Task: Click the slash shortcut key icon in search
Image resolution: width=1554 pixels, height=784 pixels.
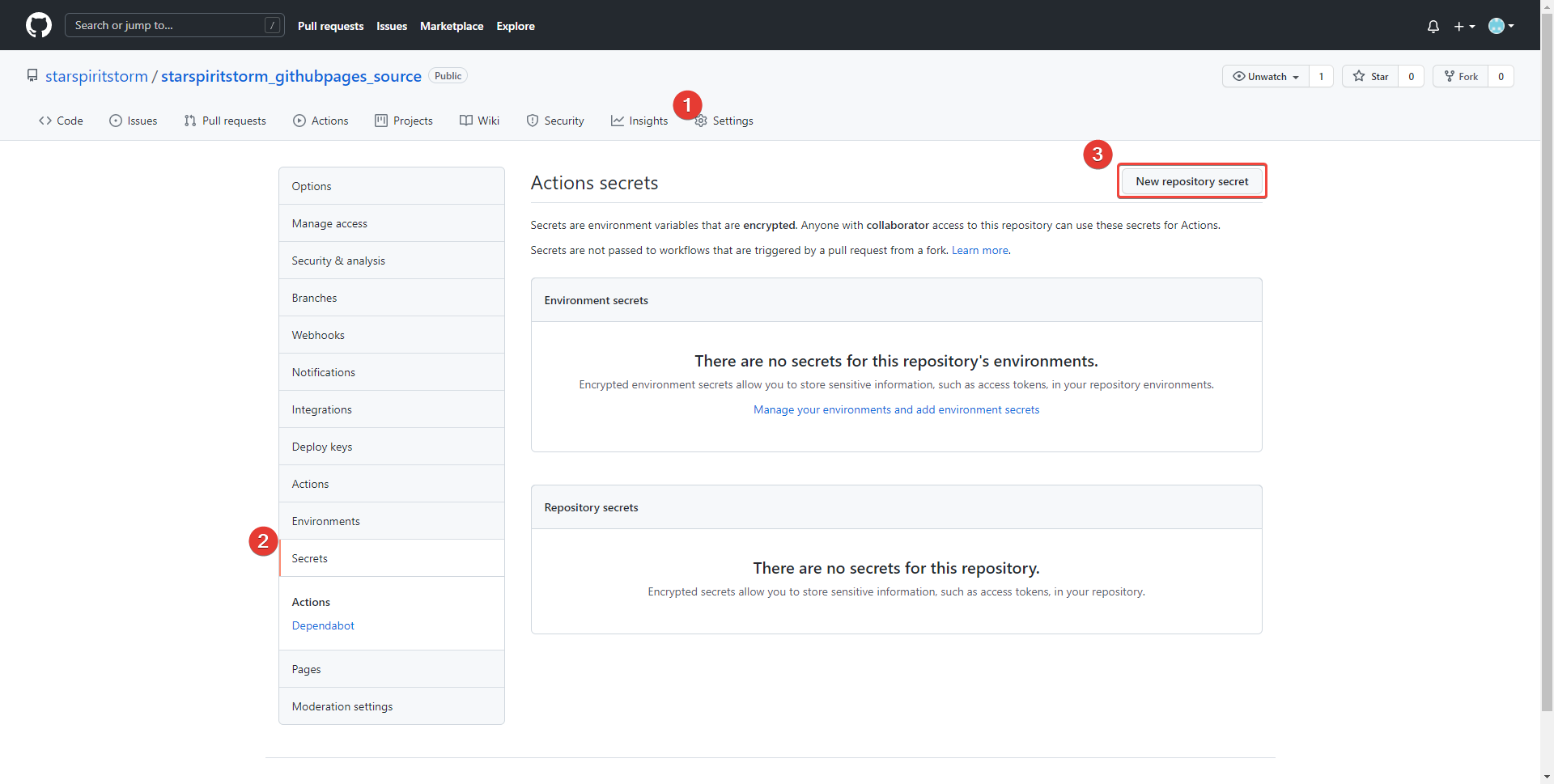Action: point(273,25)
